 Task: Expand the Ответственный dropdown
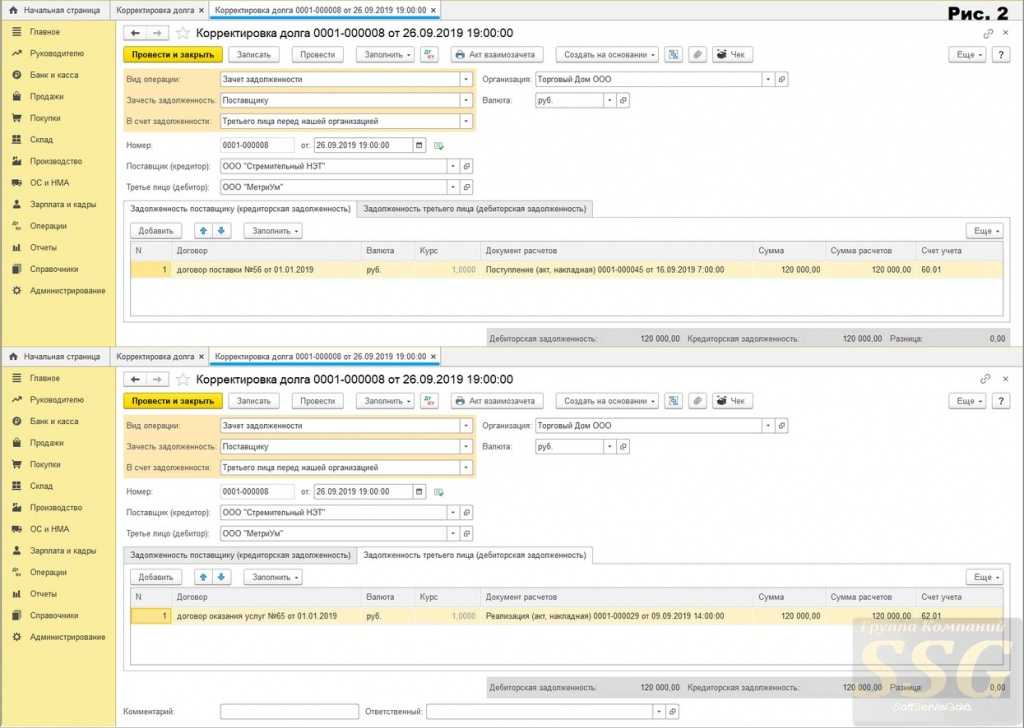coord(659,711)
